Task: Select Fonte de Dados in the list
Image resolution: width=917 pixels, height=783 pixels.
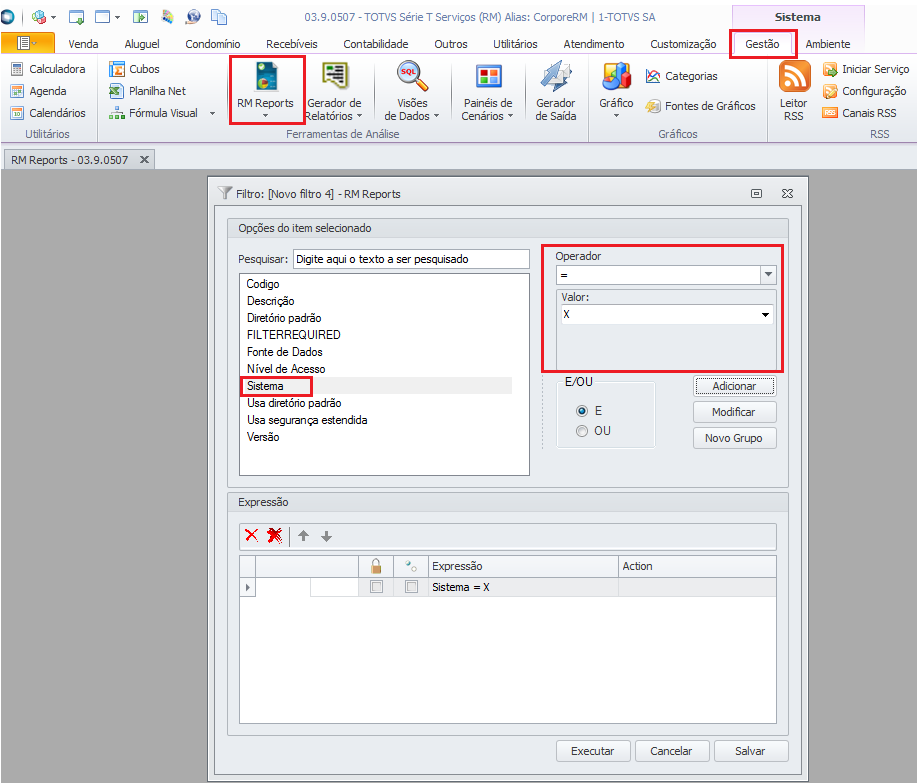Action: coord(284,351)
